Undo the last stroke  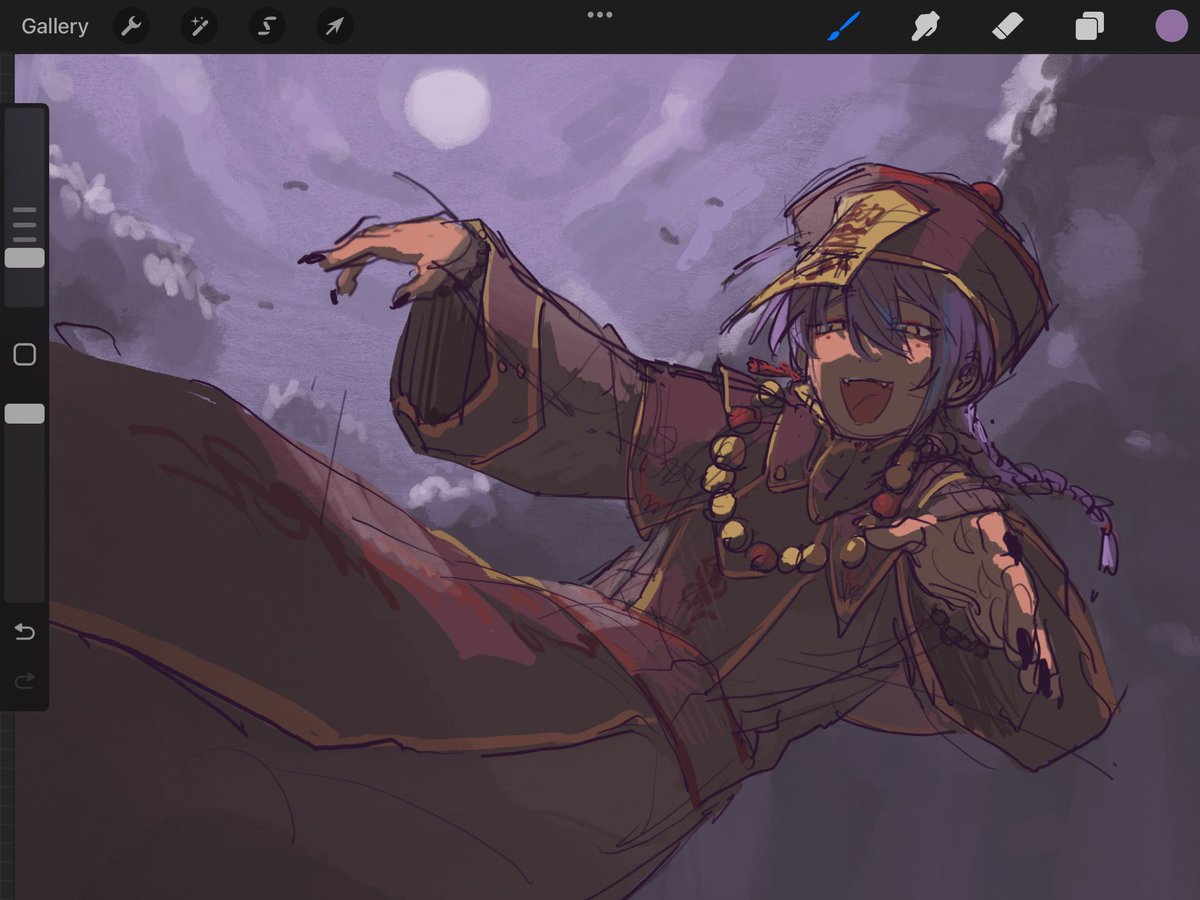(25, 632)
